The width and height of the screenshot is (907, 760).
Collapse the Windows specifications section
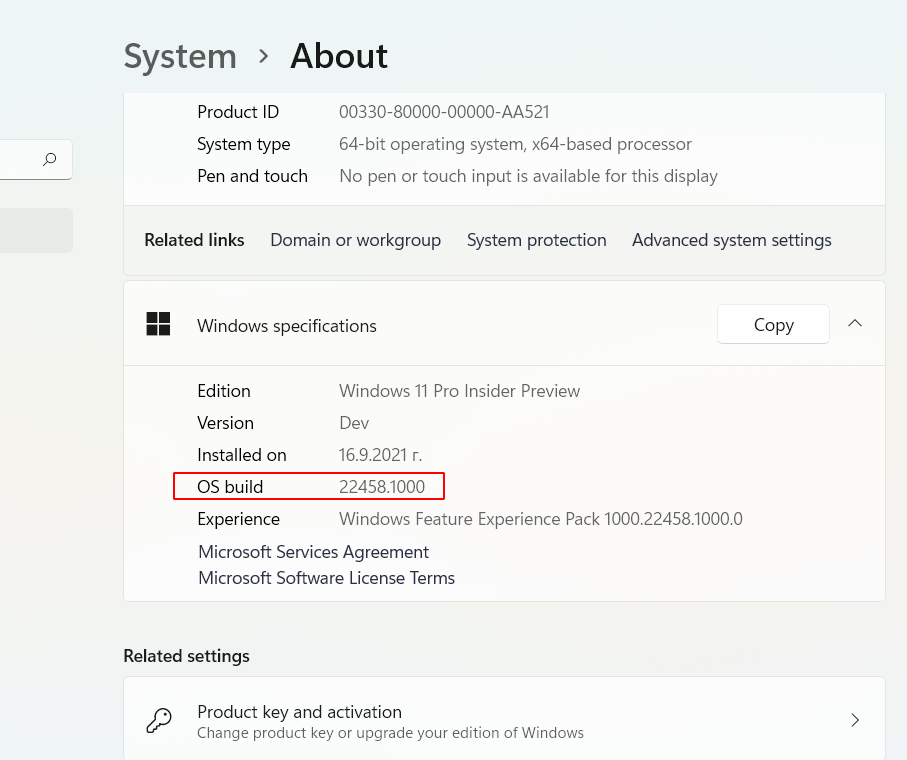click(x=855, y=324)
